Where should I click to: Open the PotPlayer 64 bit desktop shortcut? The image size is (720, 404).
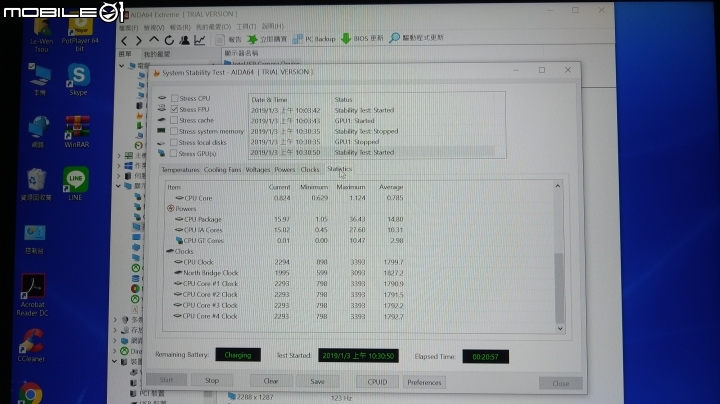click(80, 31)
